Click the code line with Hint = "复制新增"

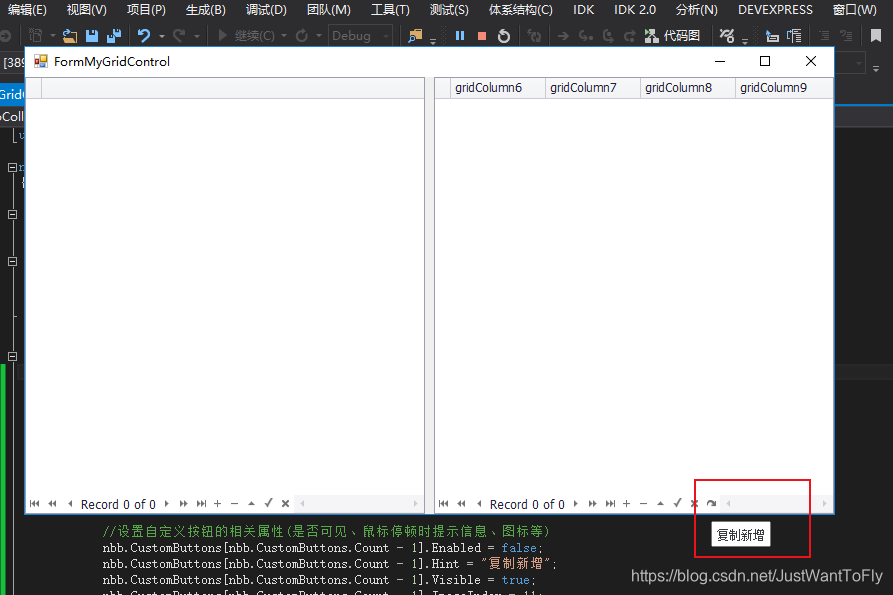(x=329, y=564)
